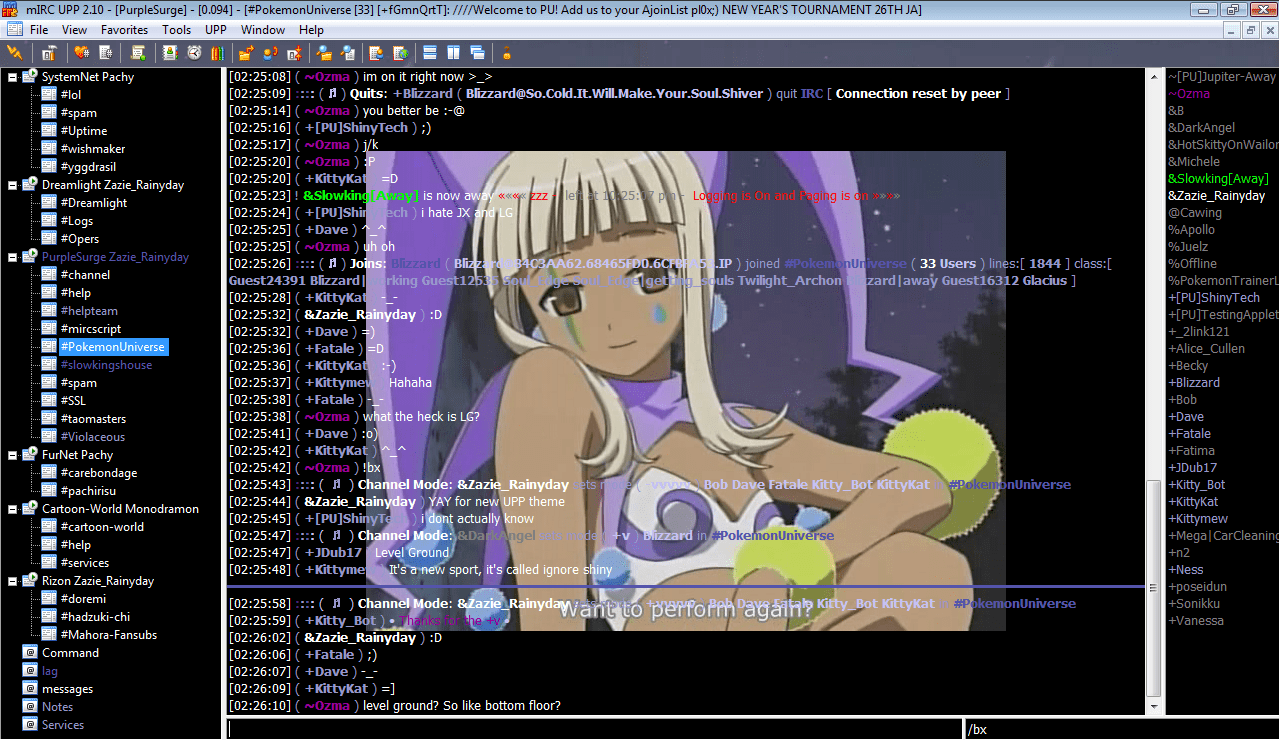The width and height of the screenshot is (1279, 740).
Task: Open the Received files toolbar icon
Action: (324, 52)
